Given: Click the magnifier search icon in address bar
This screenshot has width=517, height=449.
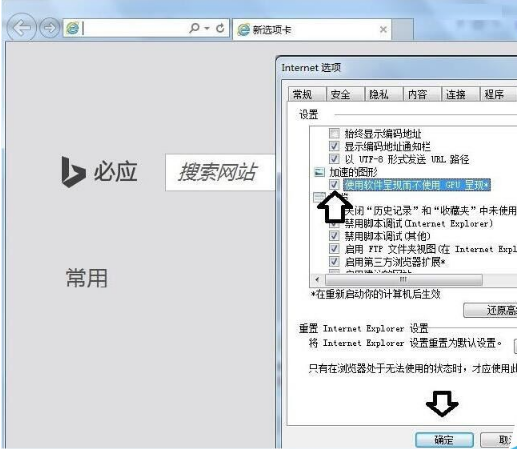Looking at the screenshot, I should 194,28.
